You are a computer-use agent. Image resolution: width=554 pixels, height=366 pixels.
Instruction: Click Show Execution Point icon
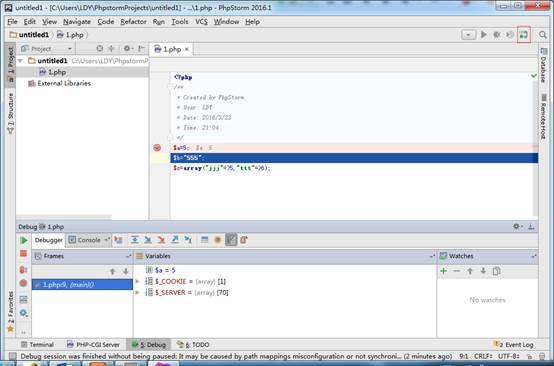118,240
